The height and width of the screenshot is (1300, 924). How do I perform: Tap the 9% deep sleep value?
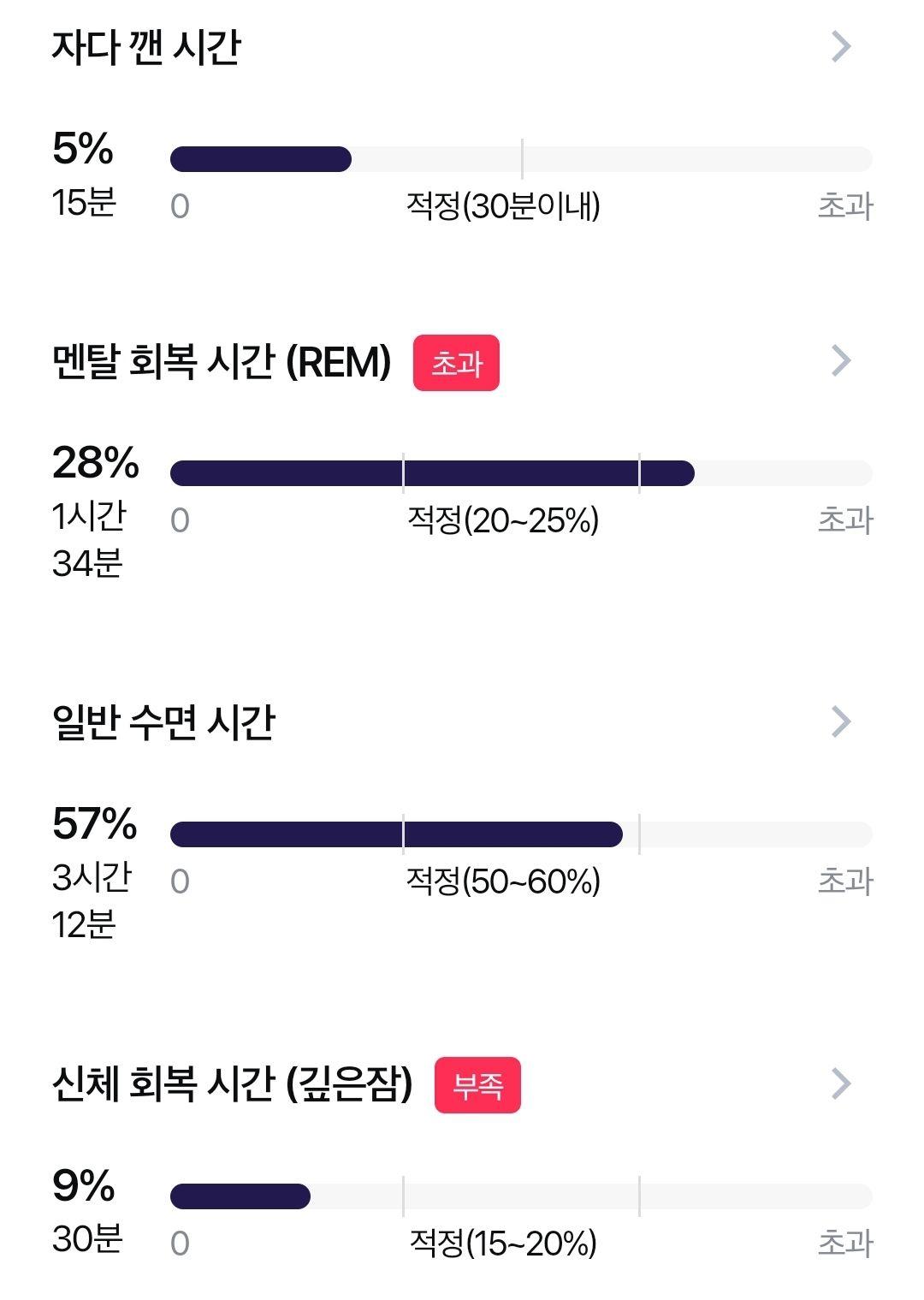[x=84, y=1186]
